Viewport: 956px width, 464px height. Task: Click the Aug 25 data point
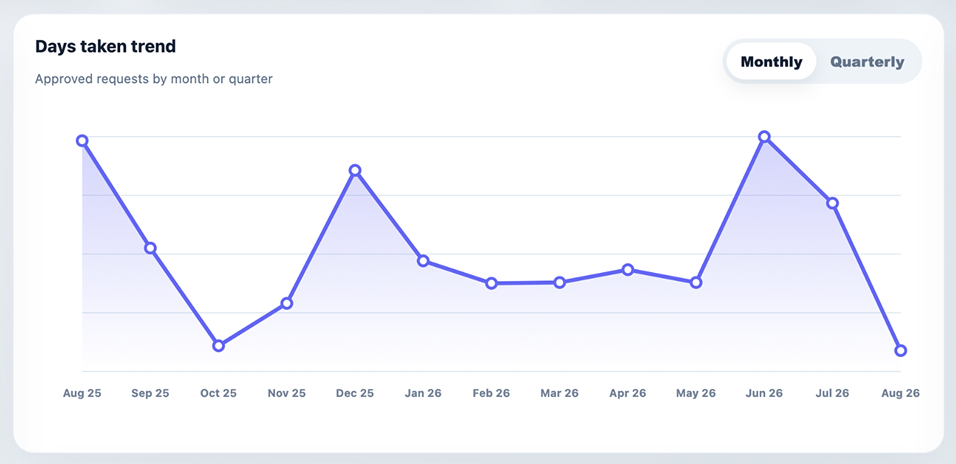pyautogui.click(x=82, y=141)
